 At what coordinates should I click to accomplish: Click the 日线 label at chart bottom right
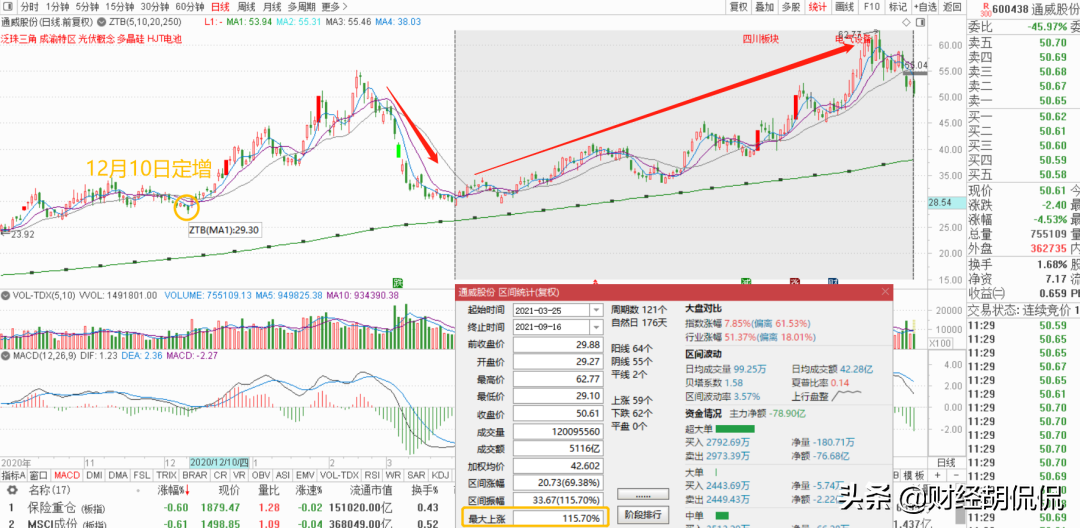[x=946, y=462]
